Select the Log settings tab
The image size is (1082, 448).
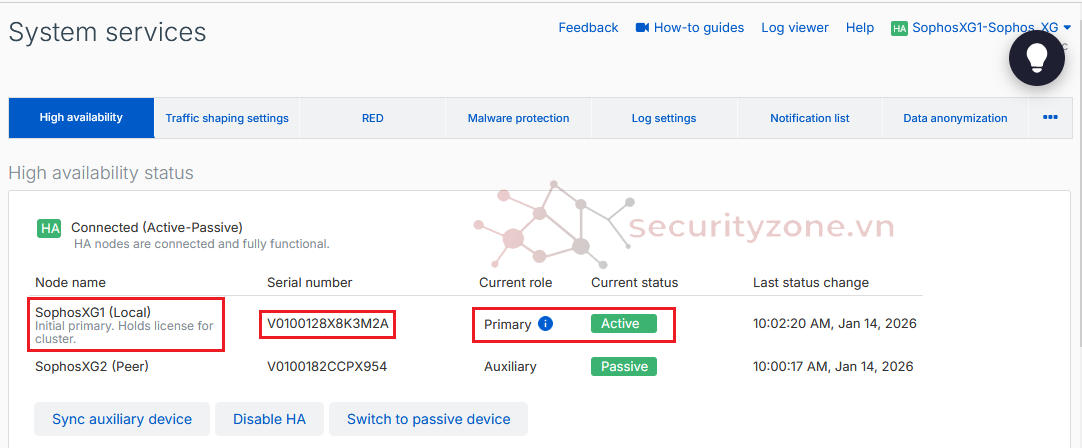click(x=664, y=118)
